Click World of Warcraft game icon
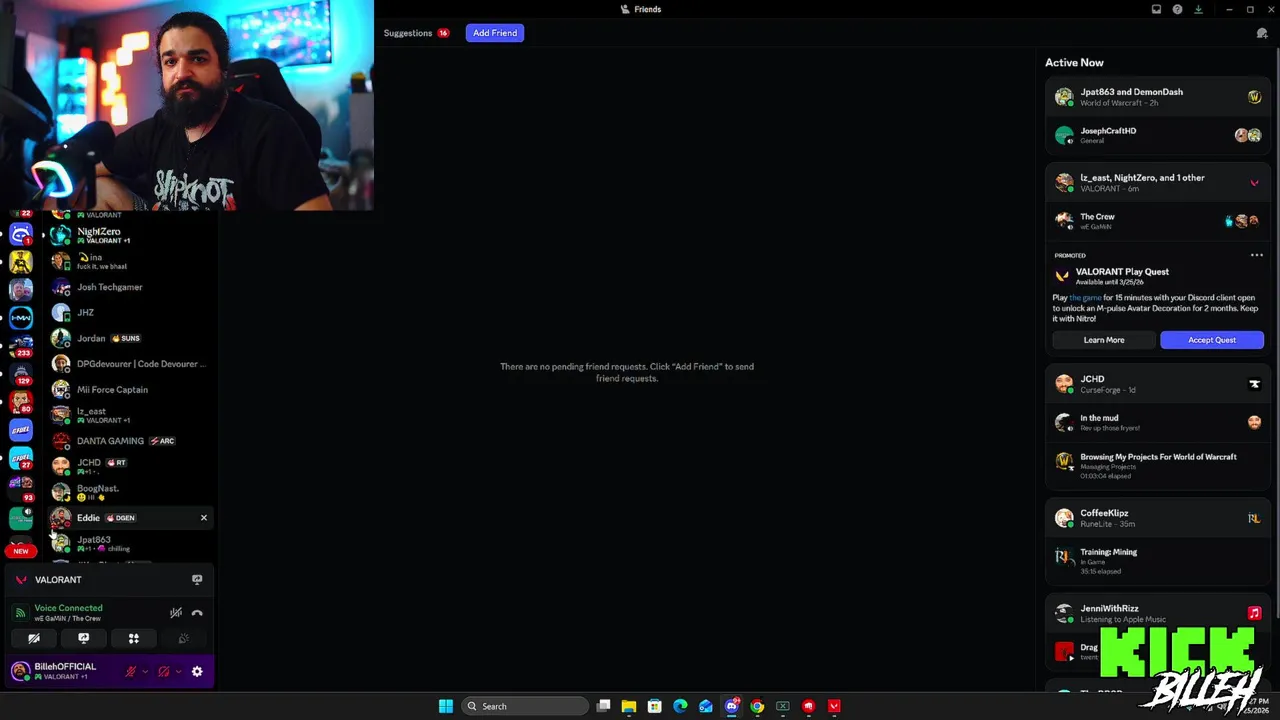 point(1254,97)
